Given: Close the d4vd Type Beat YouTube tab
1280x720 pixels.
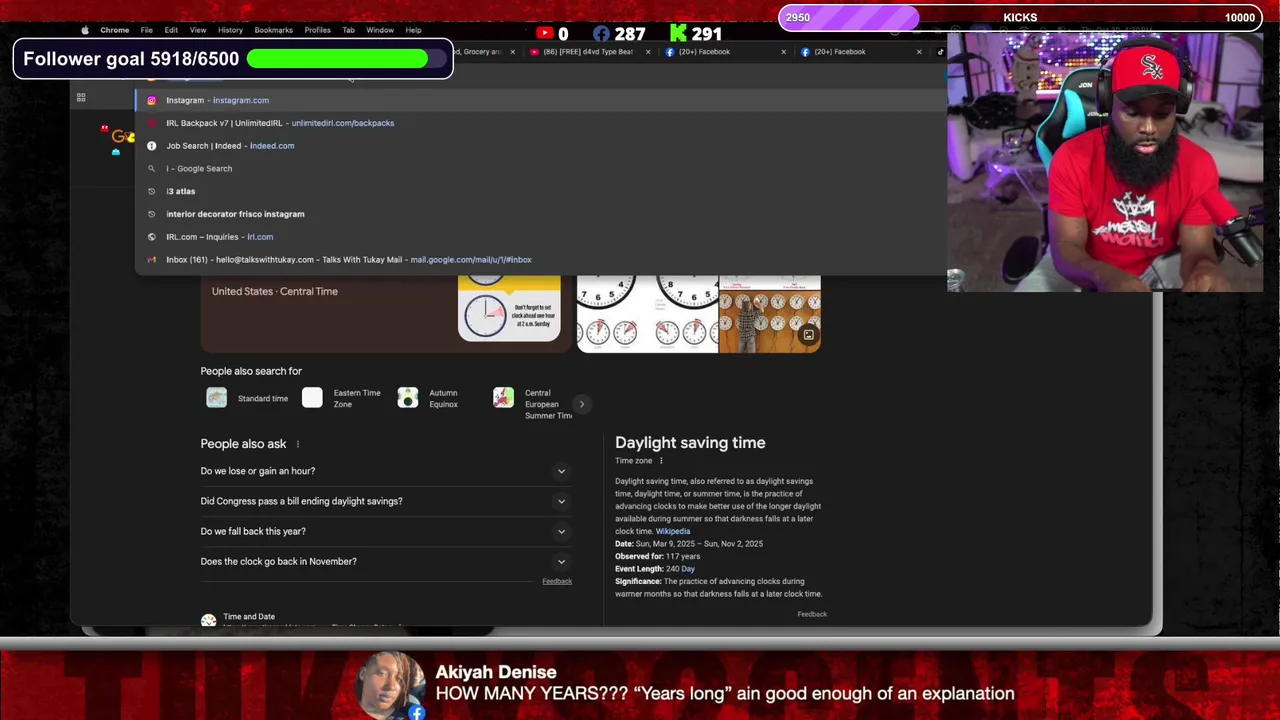Looking at the screenshot, I should (x=648, y=52).
